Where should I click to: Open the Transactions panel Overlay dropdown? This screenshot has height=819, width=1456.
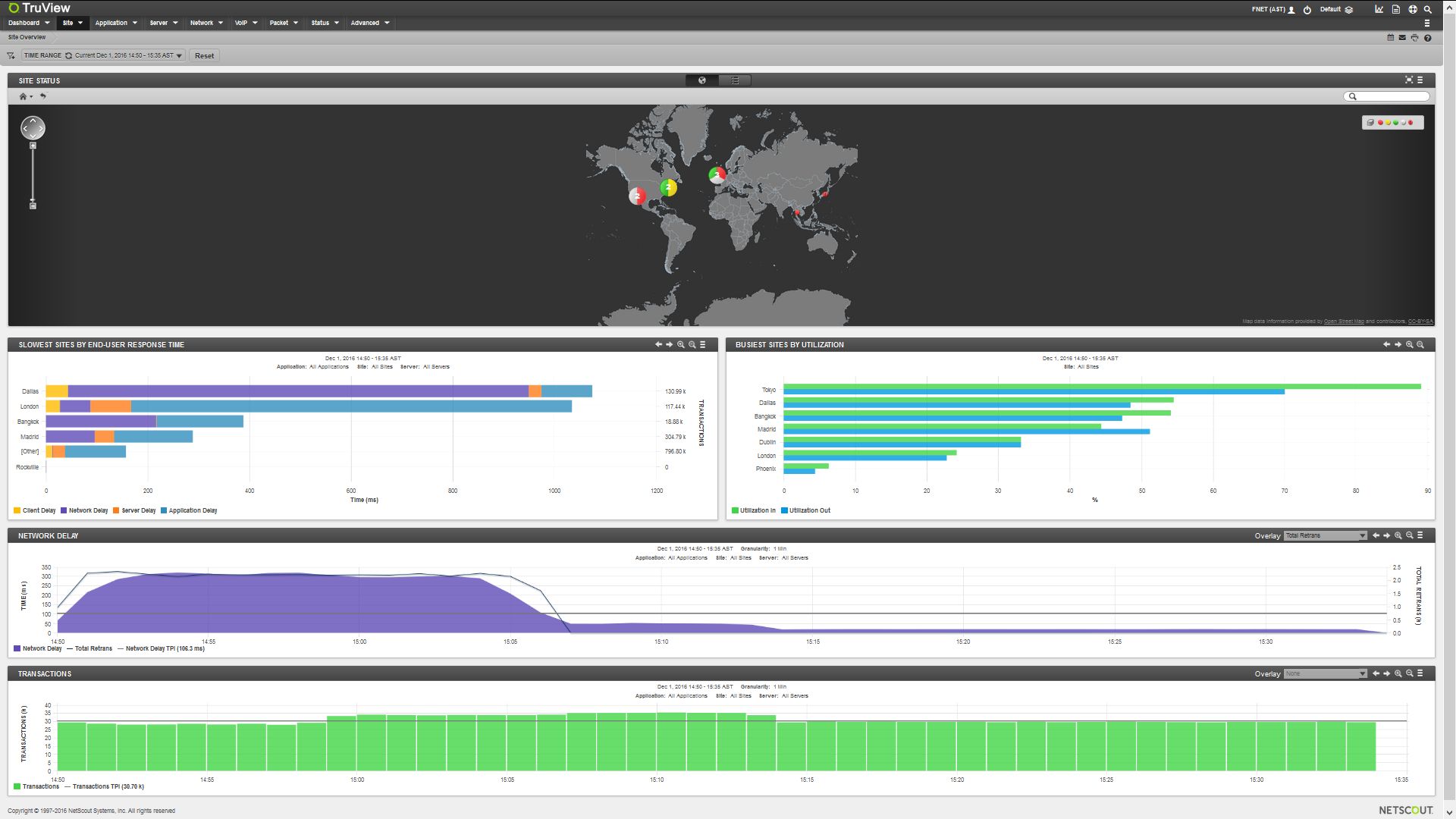tap(1325, 673)
